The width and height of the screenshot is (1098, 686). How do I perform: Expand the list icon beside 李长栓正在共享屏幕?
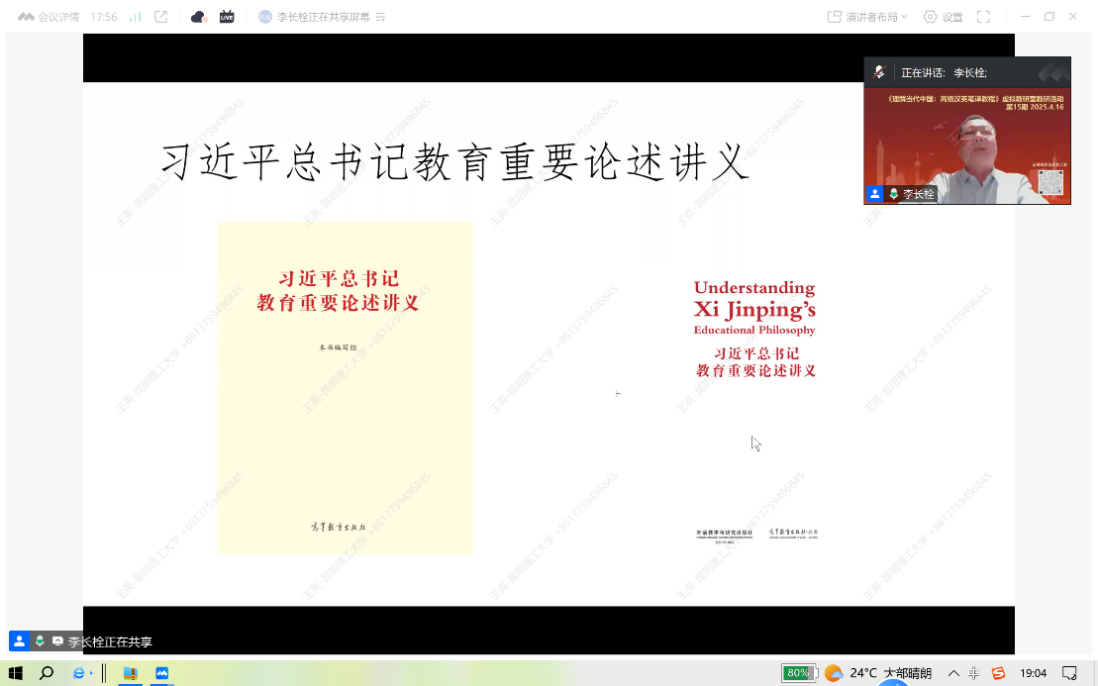380,17
